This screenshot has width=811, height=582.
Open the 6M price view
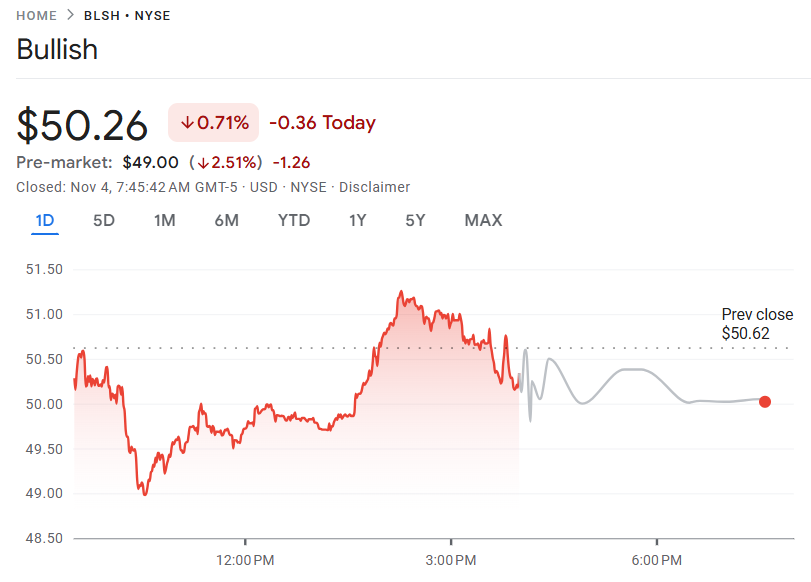point(227,220)
